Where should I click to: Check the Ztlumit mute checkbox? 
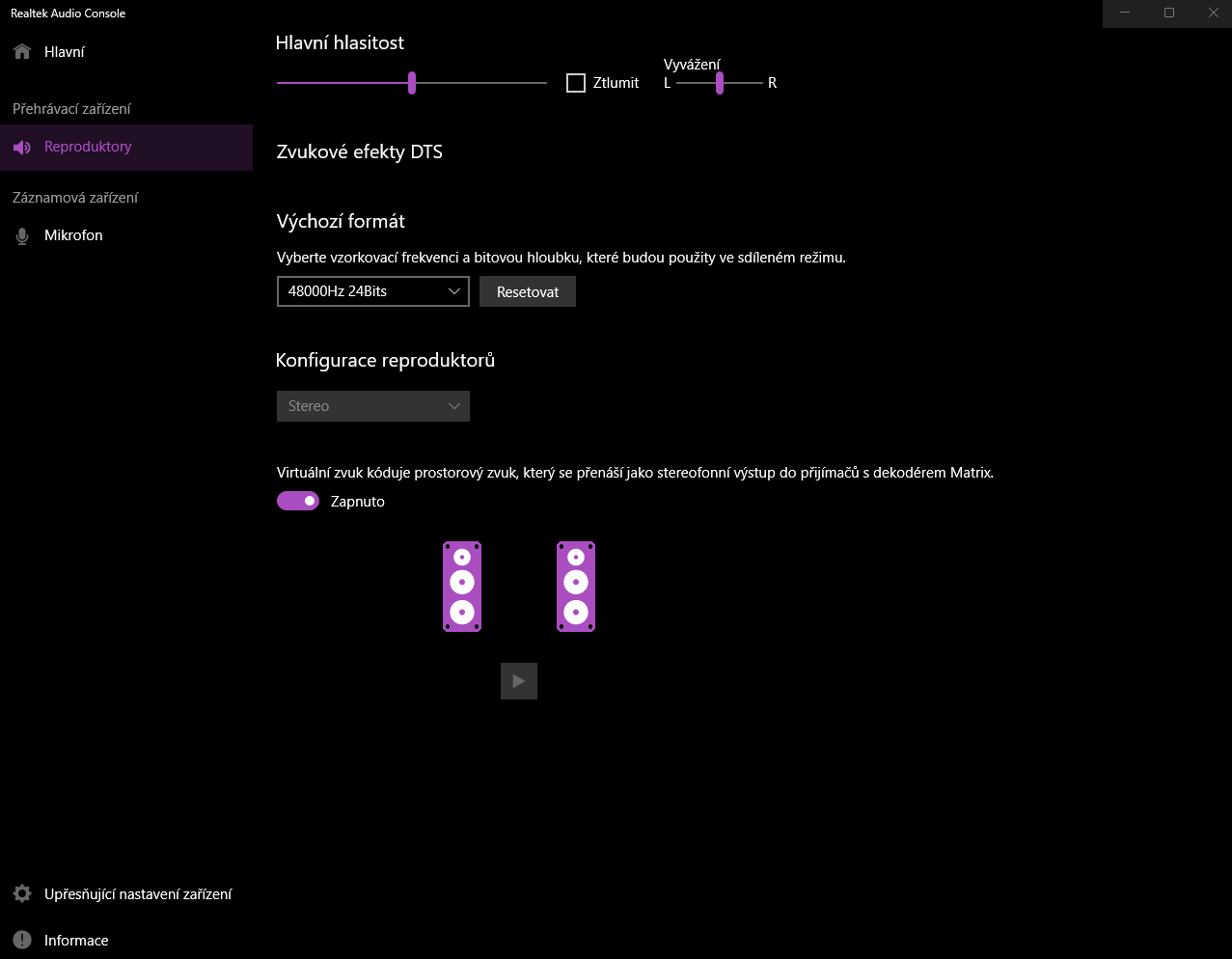(x=576, y=83)
